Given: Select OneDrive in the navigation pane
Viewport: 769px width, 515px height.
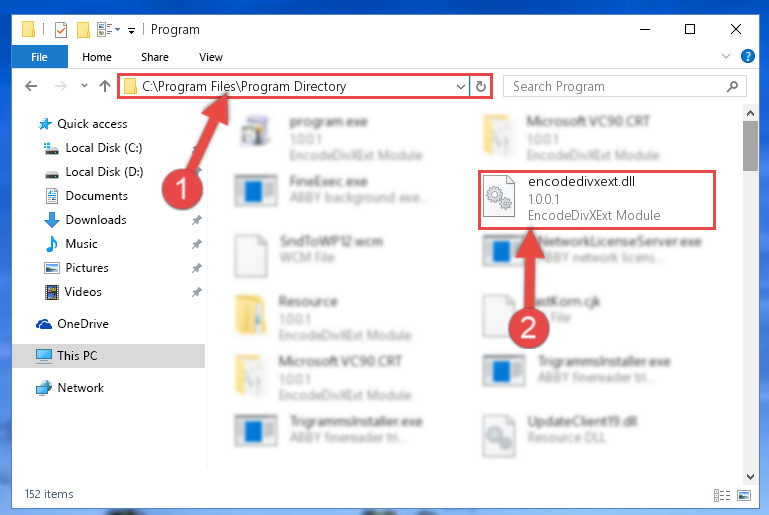Looking at the screenshot, I should [x=82, y=324].
